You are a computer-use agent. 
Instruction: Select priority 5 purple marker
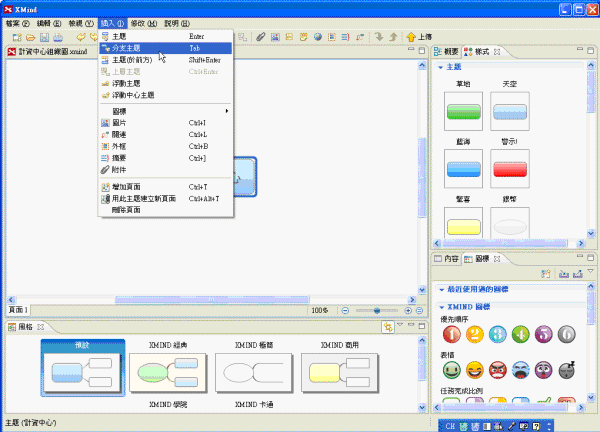[x=543, y=334]
